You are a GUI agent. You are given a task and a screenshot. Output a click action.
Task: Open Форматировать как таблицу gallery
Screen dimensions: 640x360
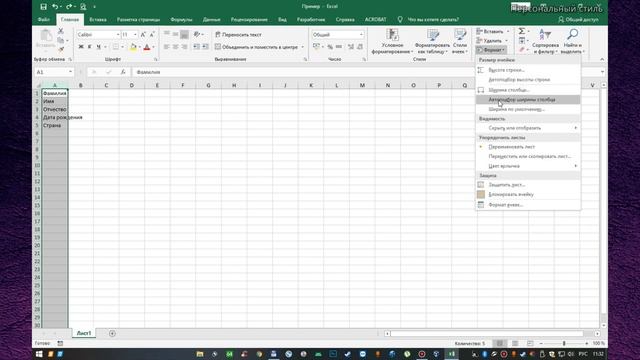432,41
